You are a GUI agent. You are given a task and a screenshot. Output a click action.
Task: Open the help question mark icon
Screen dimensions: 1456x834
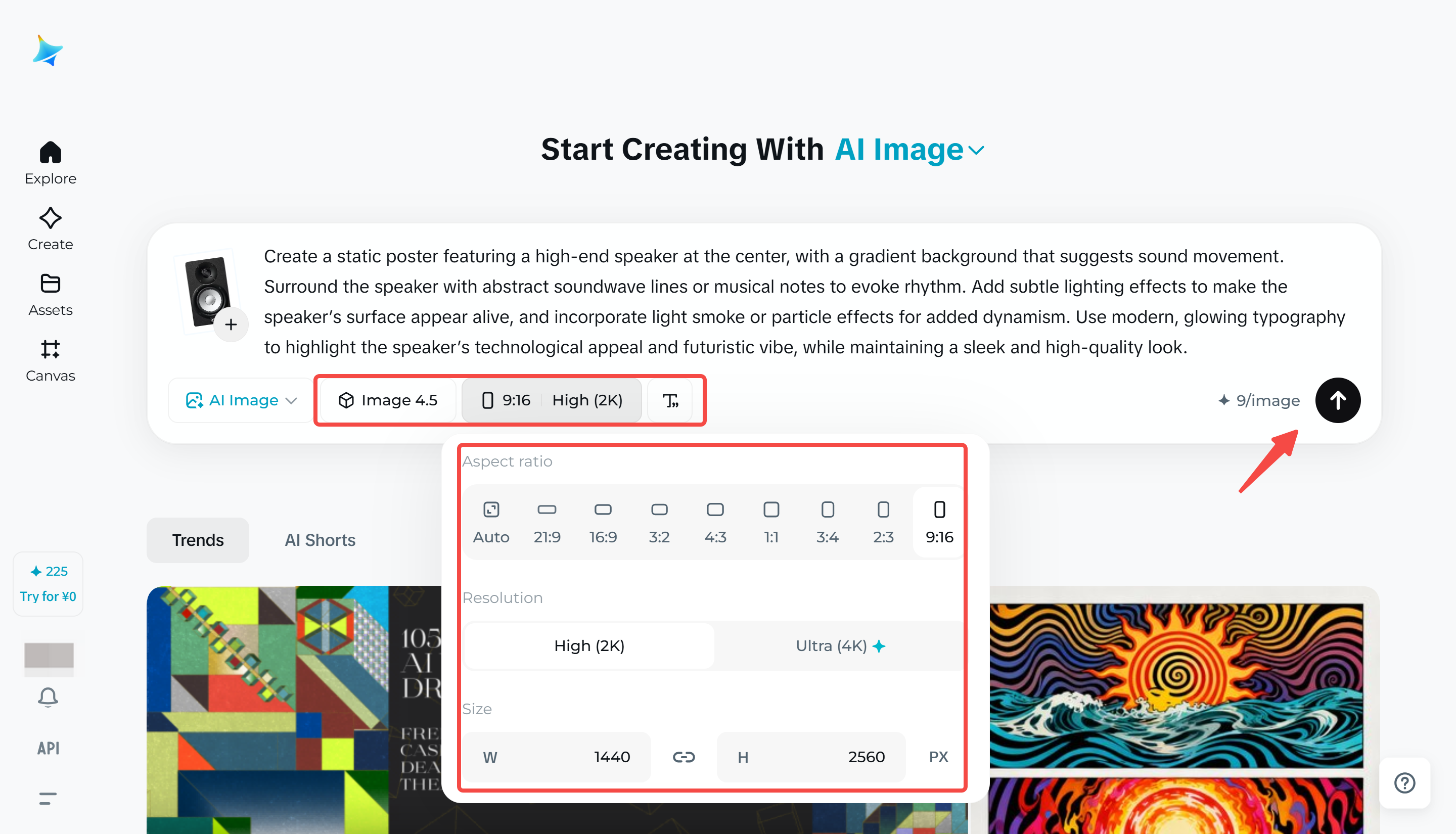[1404, 783]
